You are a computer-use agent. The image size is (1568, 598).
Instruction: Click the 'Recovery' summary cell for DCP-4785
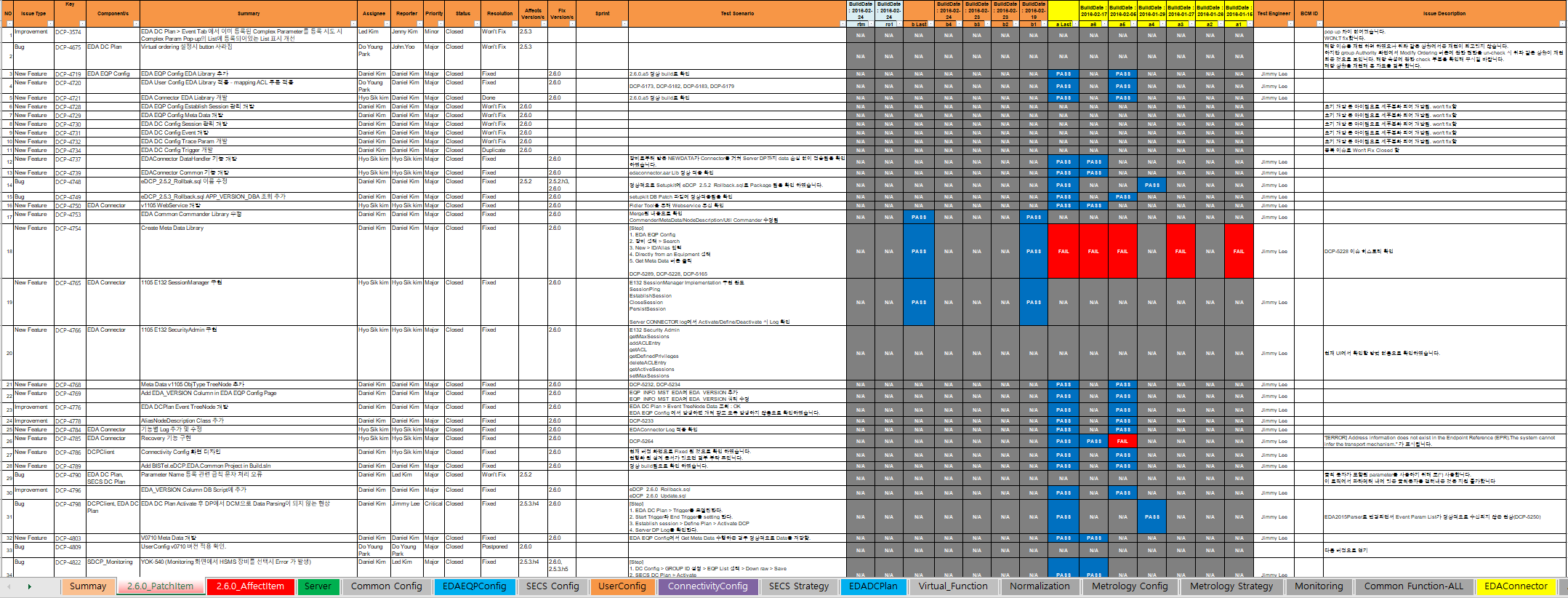pyautogui.click(x=248, y=441)
